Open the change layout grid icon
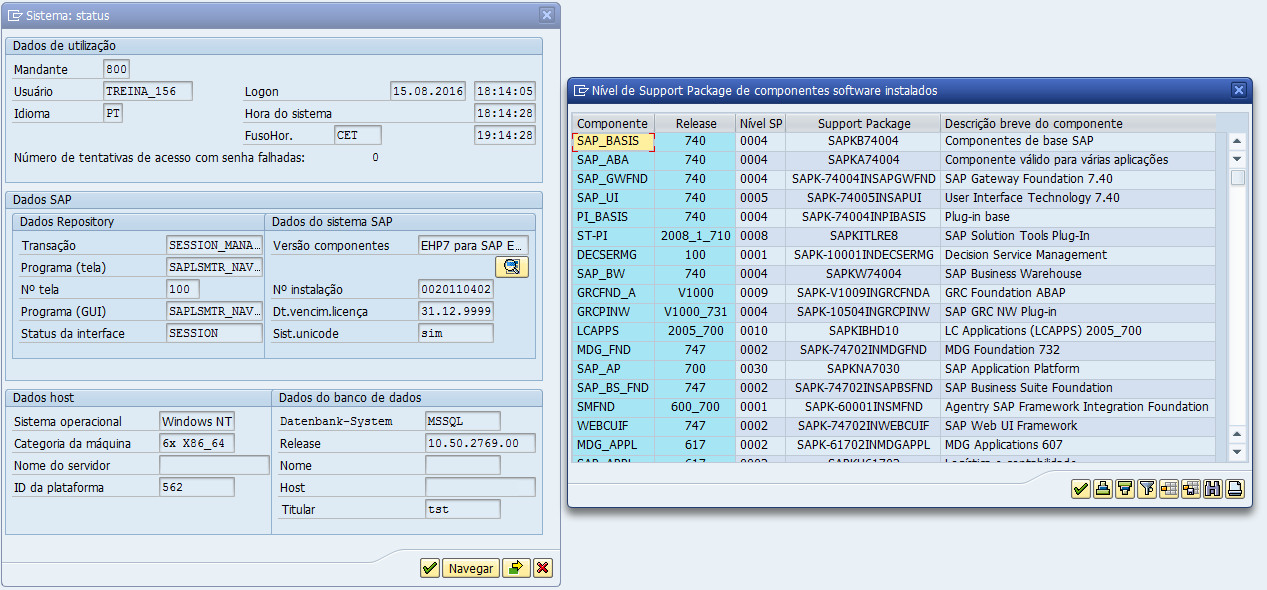The width and height of the screenshot is (1267, 590). point(1169,489)
